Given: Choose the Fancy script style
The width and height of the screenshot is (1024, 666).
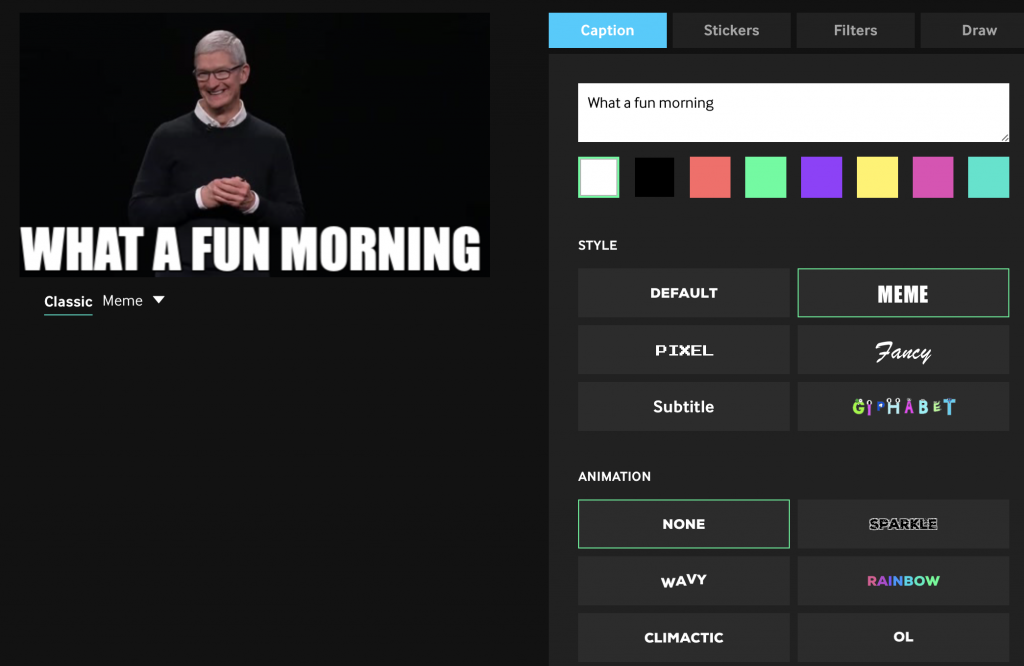Looking at the screenshot, I should coord(903,350).
